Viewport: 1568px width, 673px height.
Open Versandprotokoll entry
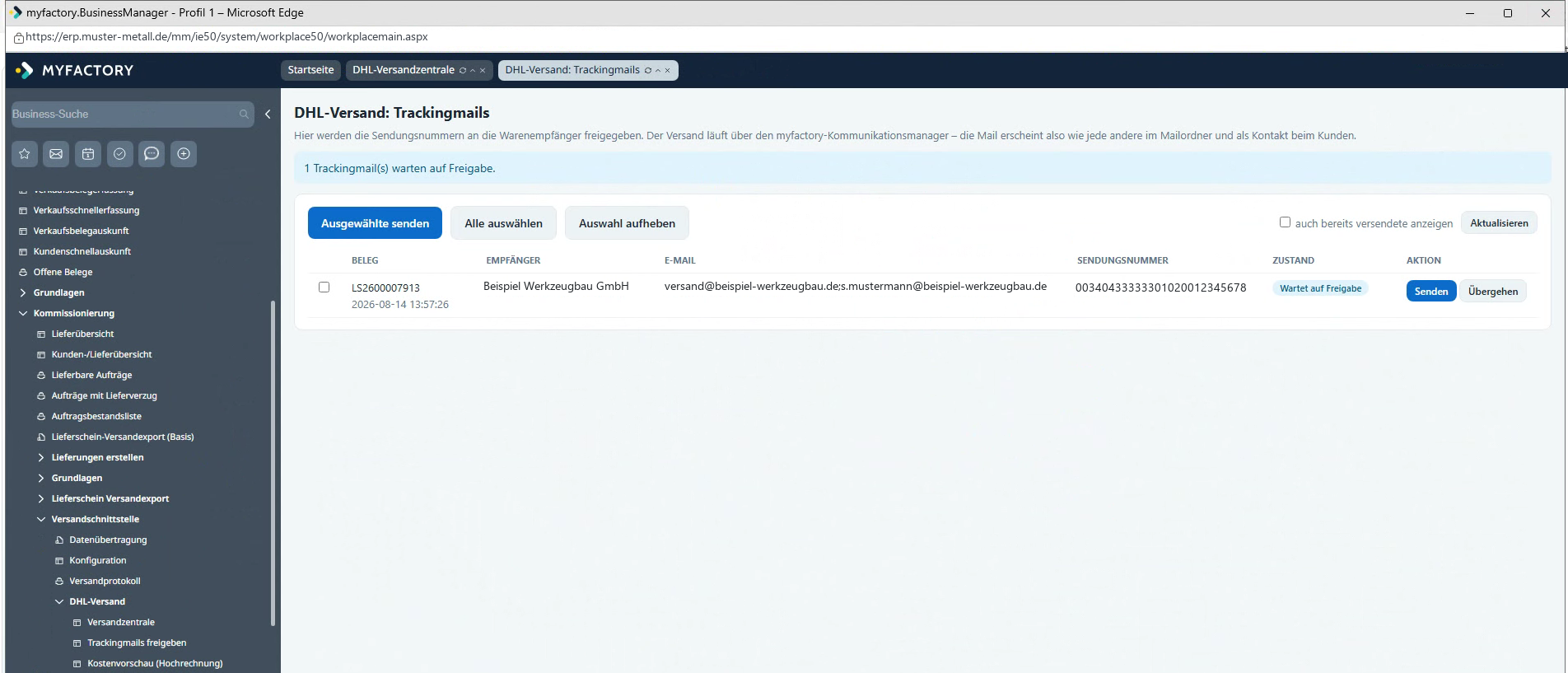[x=105, y=581]
